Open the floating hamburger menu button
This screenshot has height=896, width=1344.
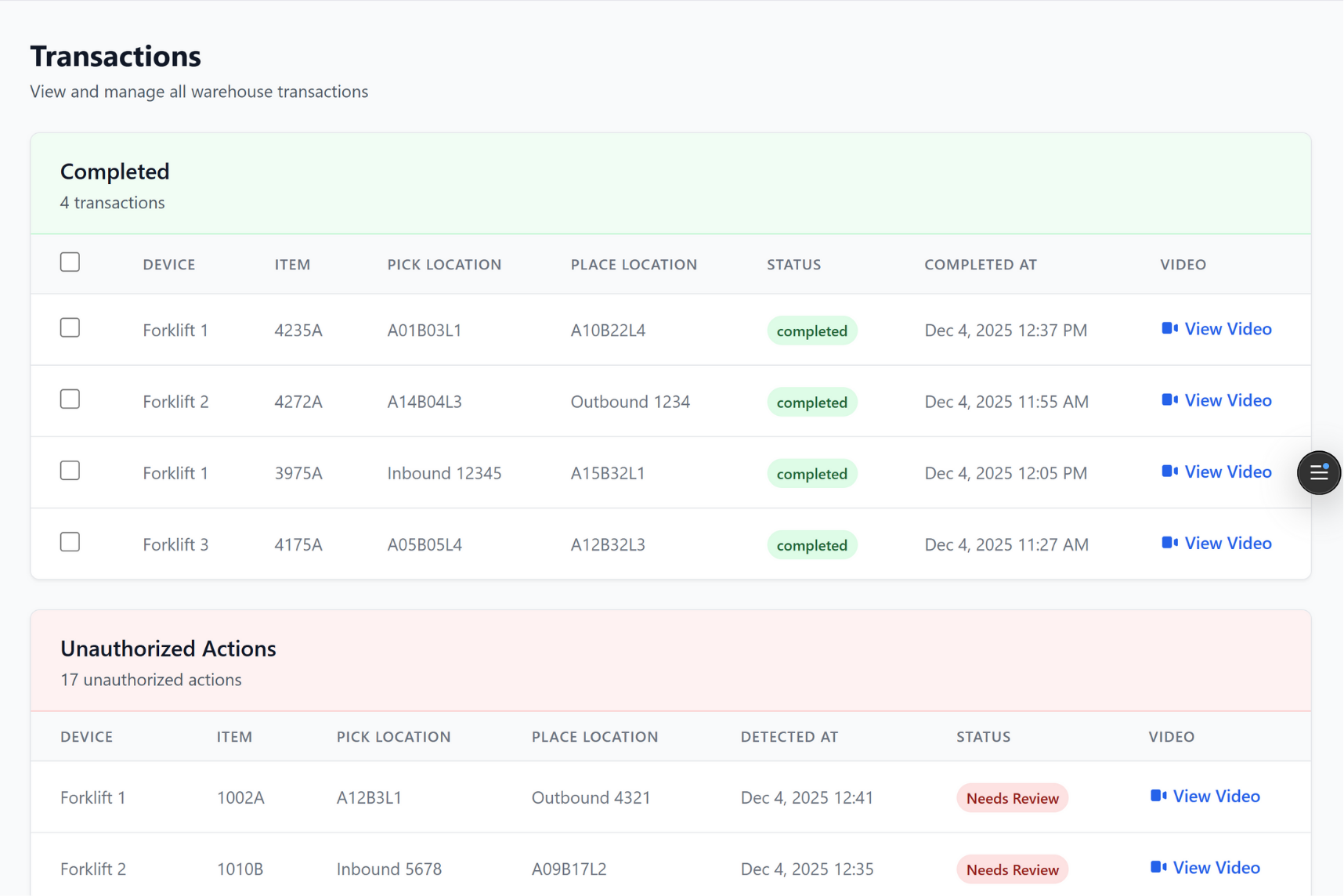pos(1319,472)
